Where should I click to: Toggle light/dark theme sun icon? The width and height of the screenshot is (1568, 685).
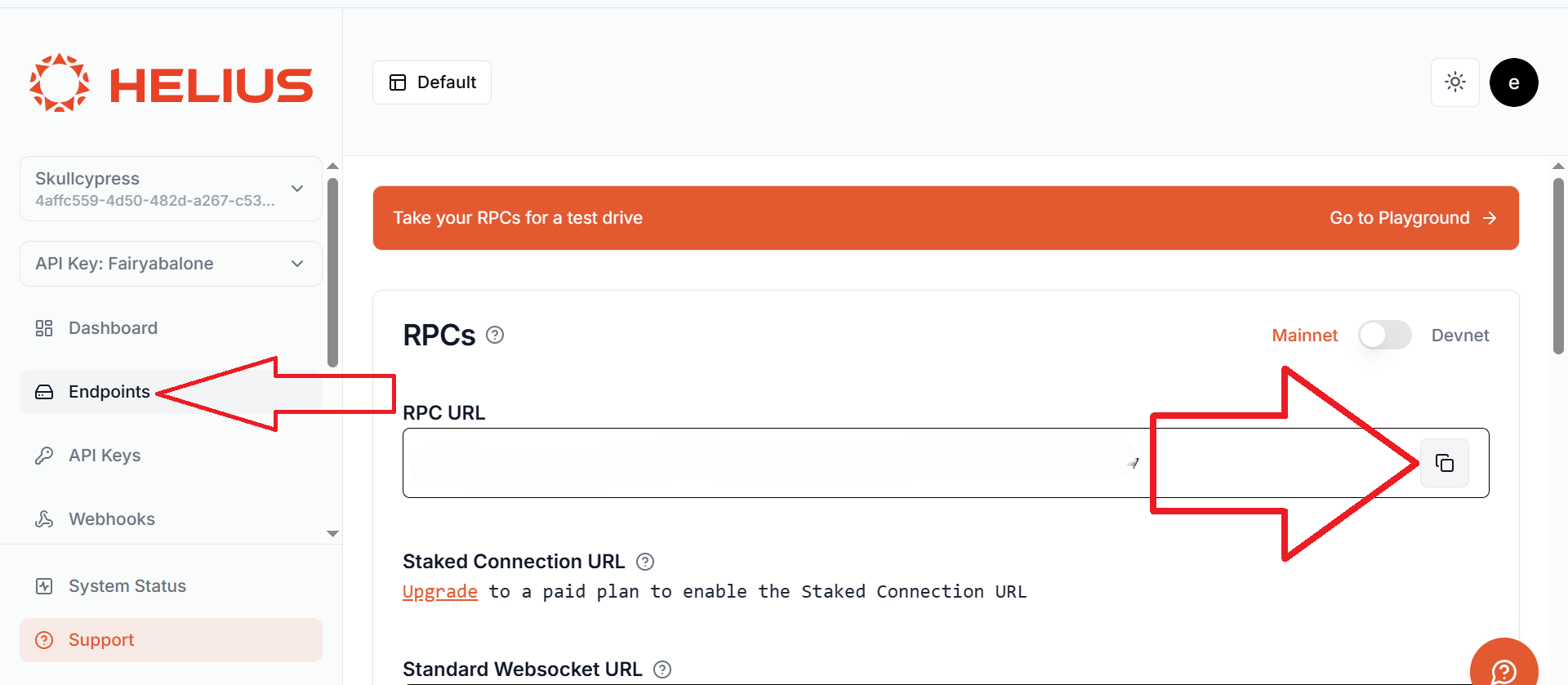1454,82
